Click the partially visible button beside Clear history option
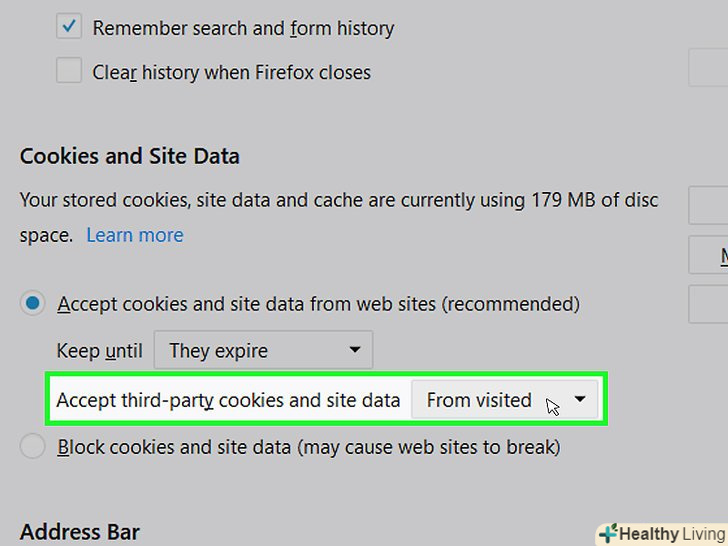Screen dimensions: 728x546 point(709,68)
